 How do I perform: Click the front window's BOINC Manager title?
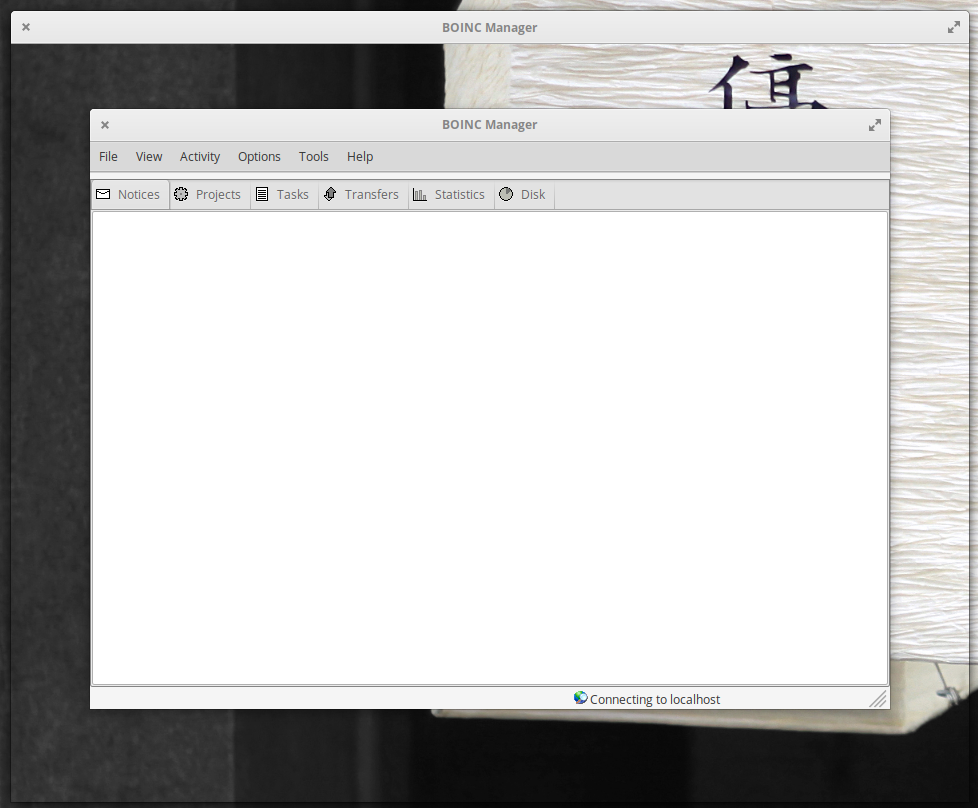coord(490,125)
